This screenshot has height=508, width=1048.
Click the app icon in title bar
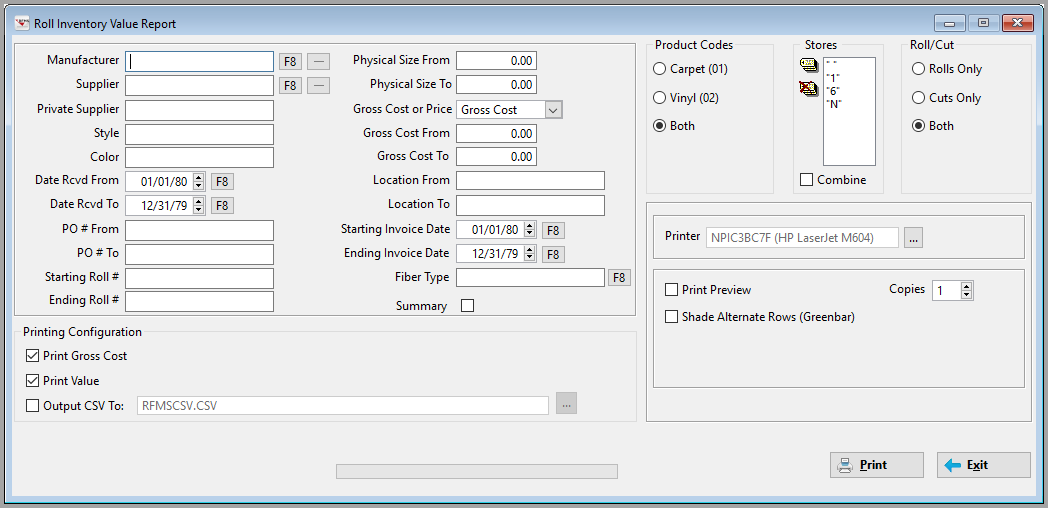coord(22,23)
